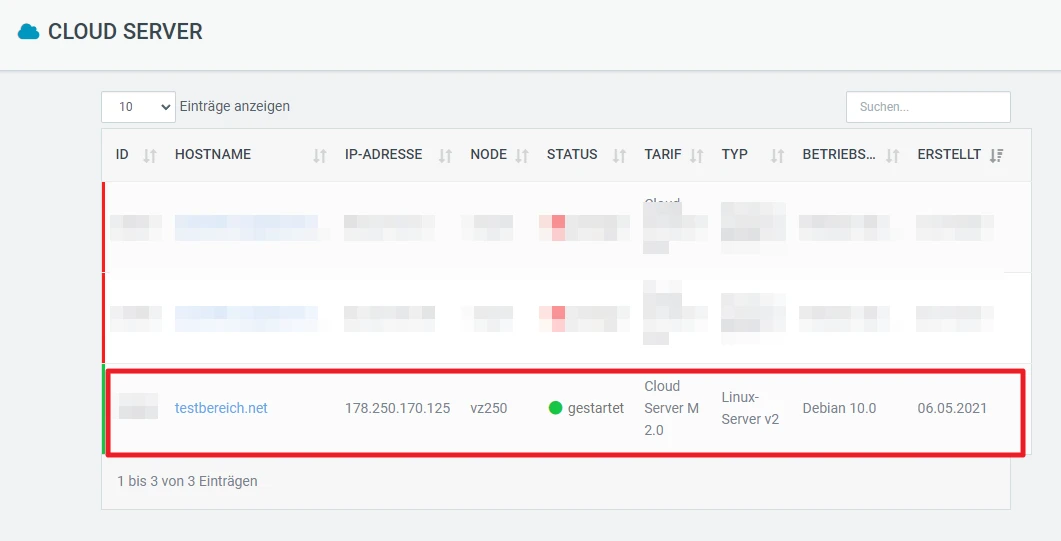Click the HOSTNAME column header text
The width and height of the screenshot is (1061, 541).
tap(213, 155)
